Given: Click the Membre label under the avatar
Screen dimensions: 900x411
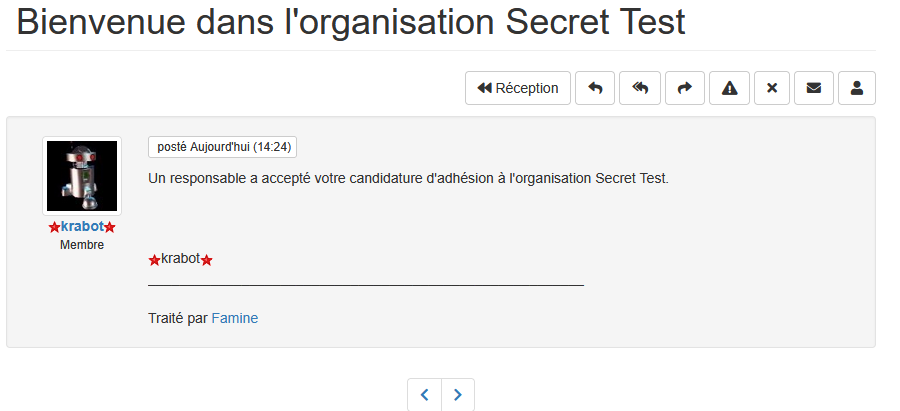Looking at the screenshot, I should (82, 245).
